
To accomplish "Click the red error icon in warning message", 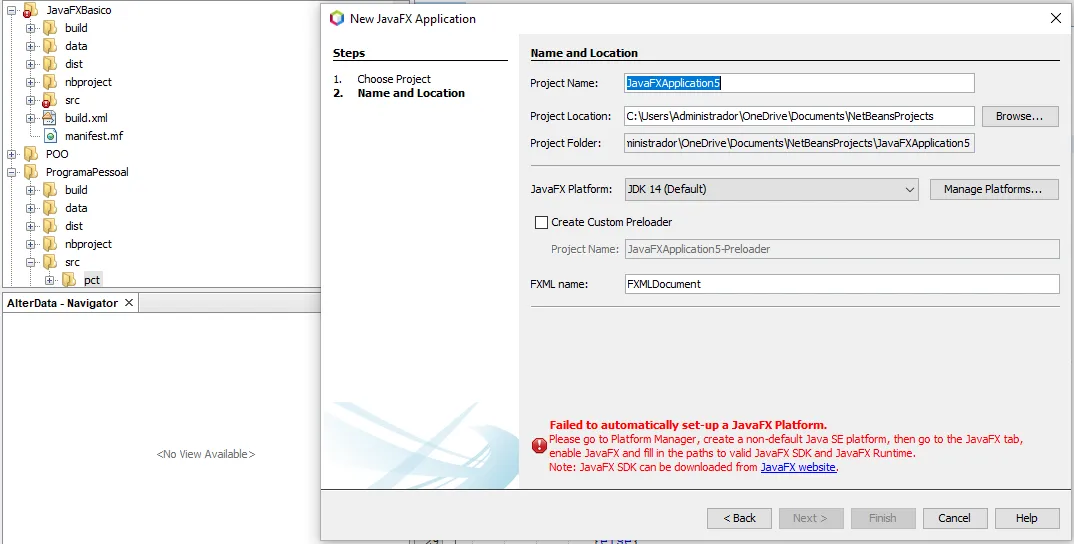I will [539, 446].
